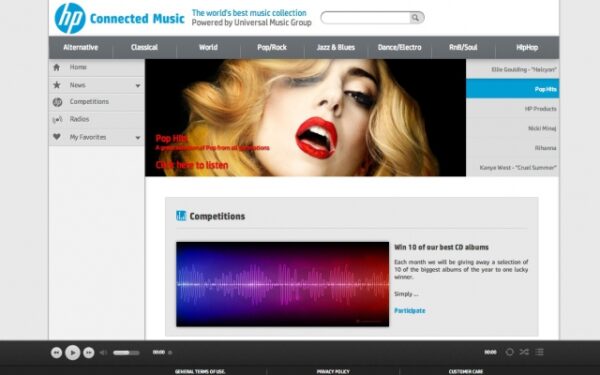Open the World genre tab
This screenshot has height=375, width=600.
208,47
